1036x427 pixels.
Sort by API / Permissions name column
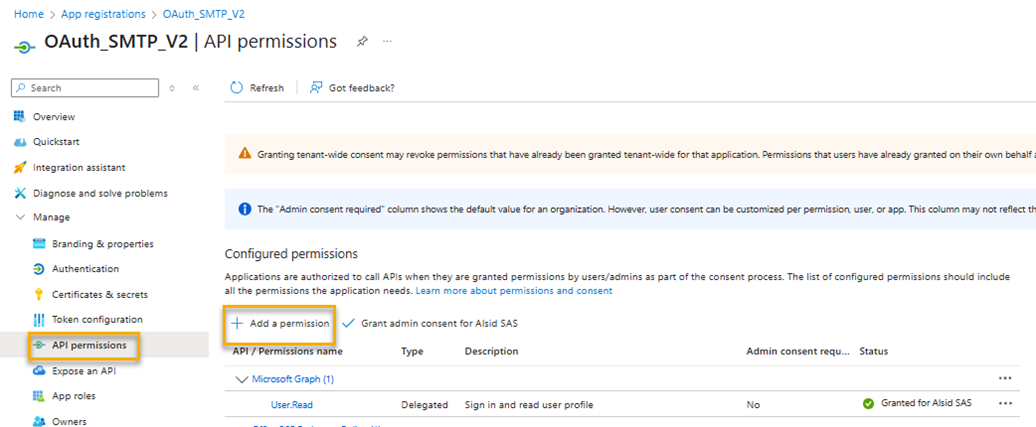(x=287, y=351)
